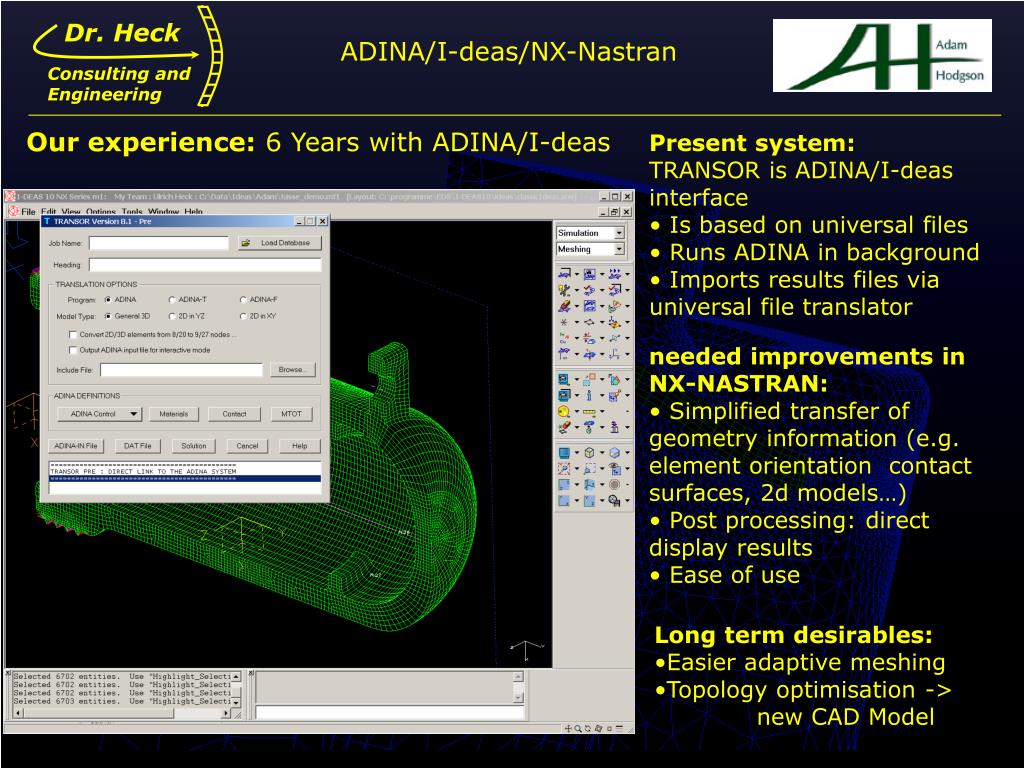Click the Materials button
Screen dimensions: 1024x768
coord(173,414)
